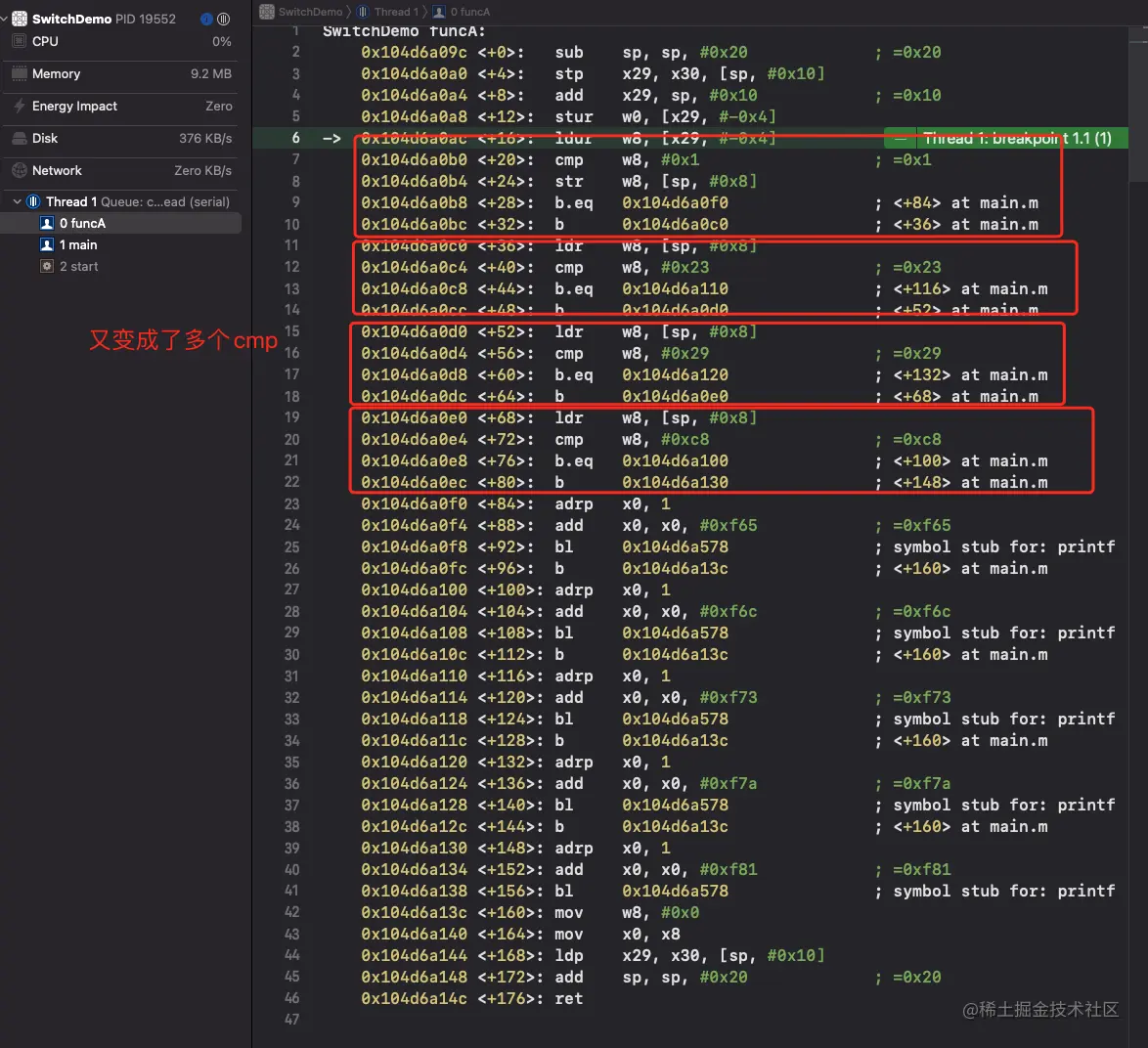This screenshot has height=1048, width=1148.
Task: Collapse the SwitchDemo process disclosure arrow
Action: click(x=4, y=19)
